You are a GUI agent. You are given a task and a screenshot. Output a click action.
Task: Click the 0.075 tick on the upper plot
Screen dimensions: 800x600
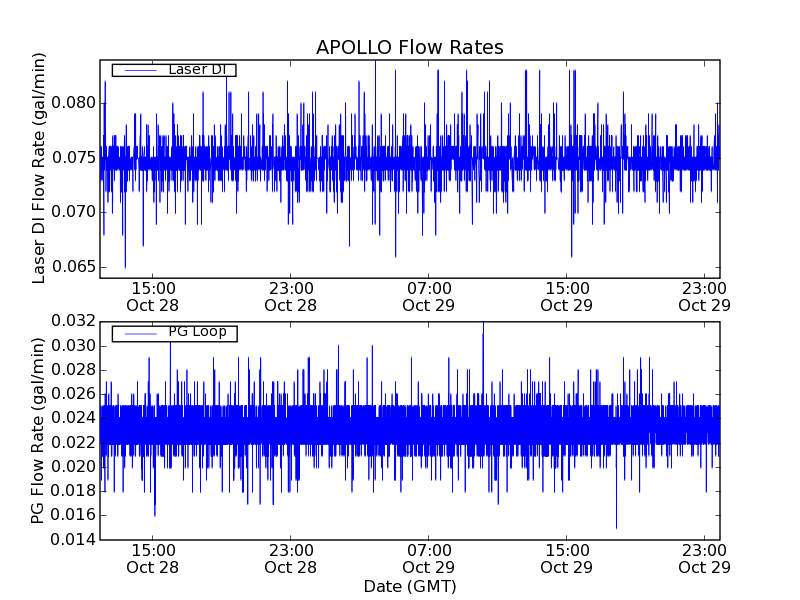tap(72, 158)
